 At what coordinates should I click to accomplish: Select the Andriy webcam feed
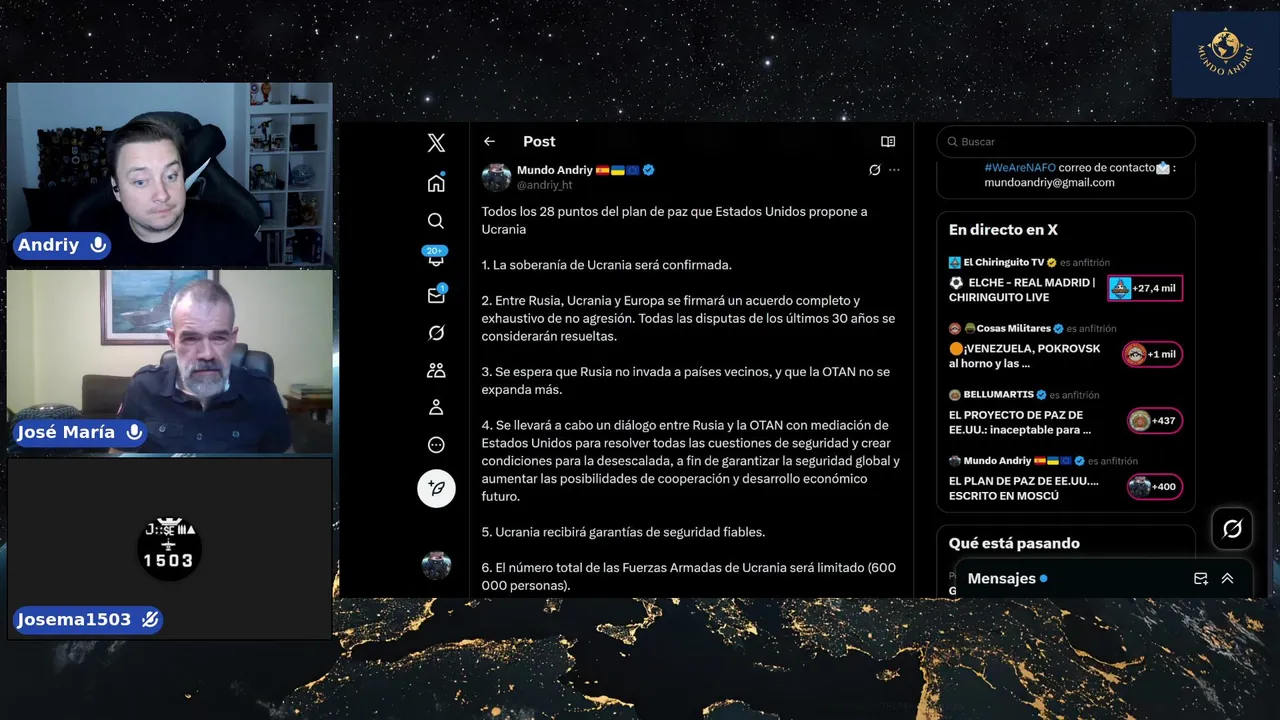170,174
